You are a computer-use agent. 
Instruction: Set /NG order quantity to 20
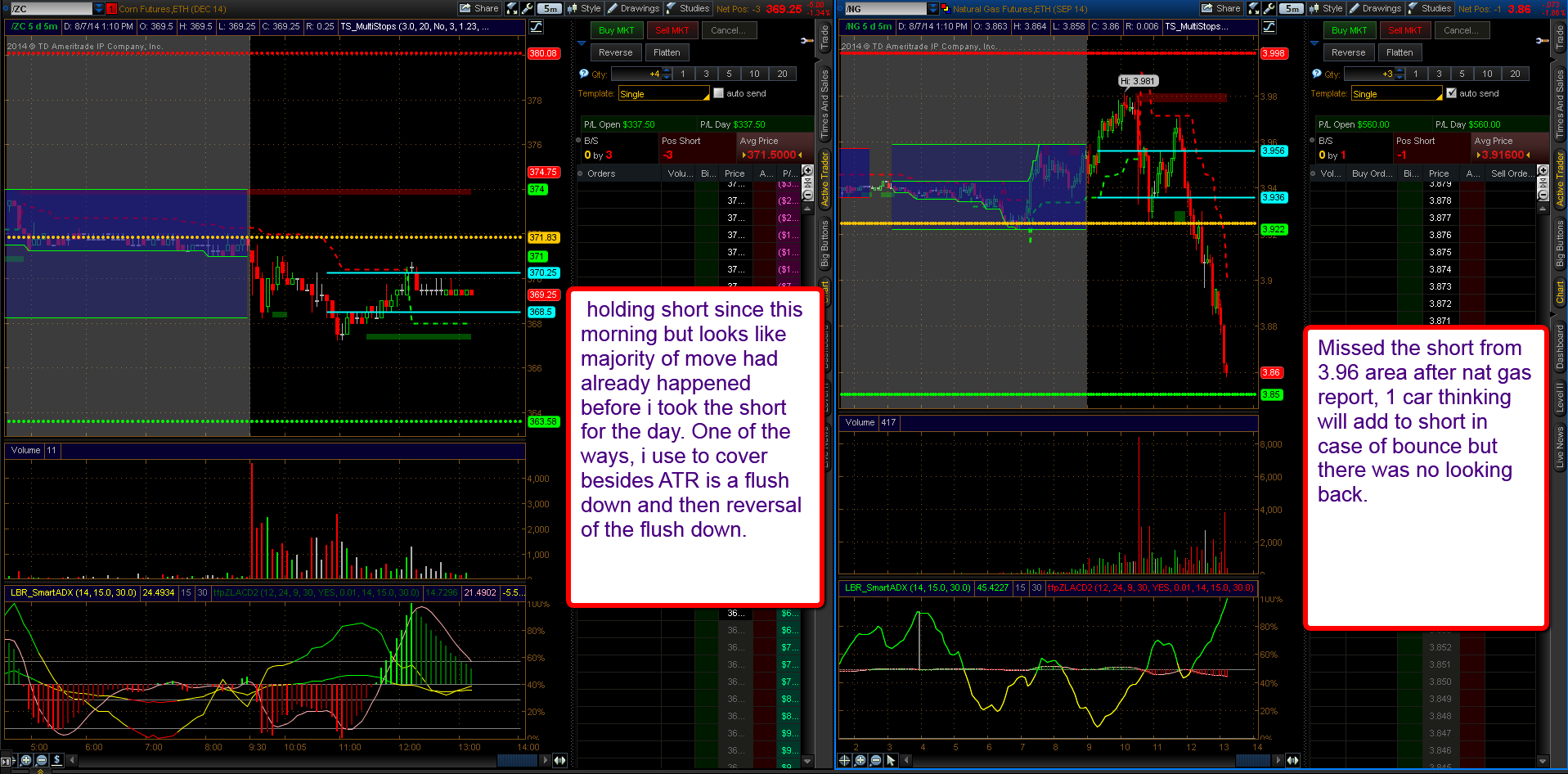(x=1515, y=74)
